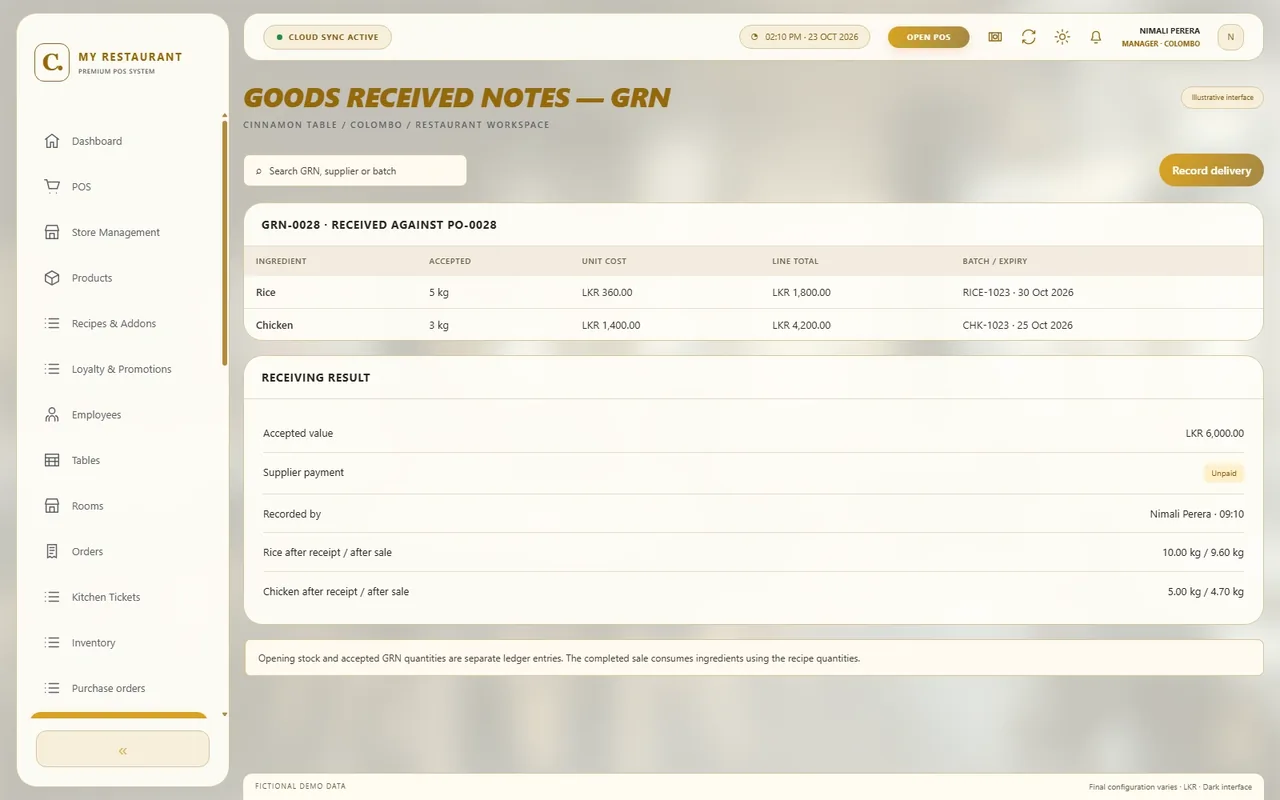Click the Open POS button
The width and height of the screenshot is (1280, 800).
pyautogui.click(x=929, y=37)
